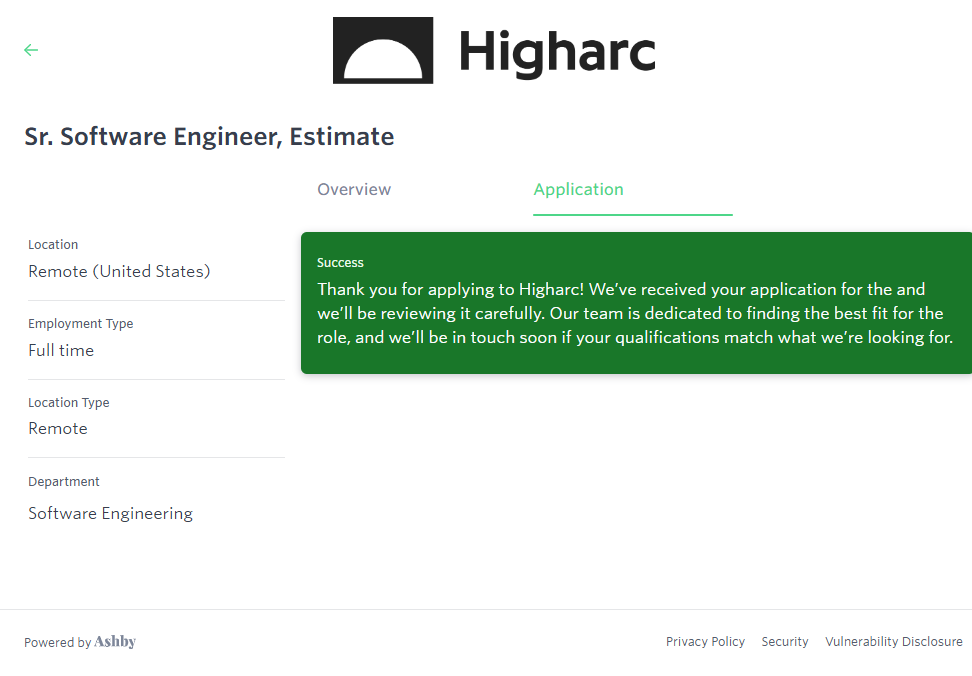Click the thank-you message in green banner
This screenshot has height=676, width=972.
634,313
